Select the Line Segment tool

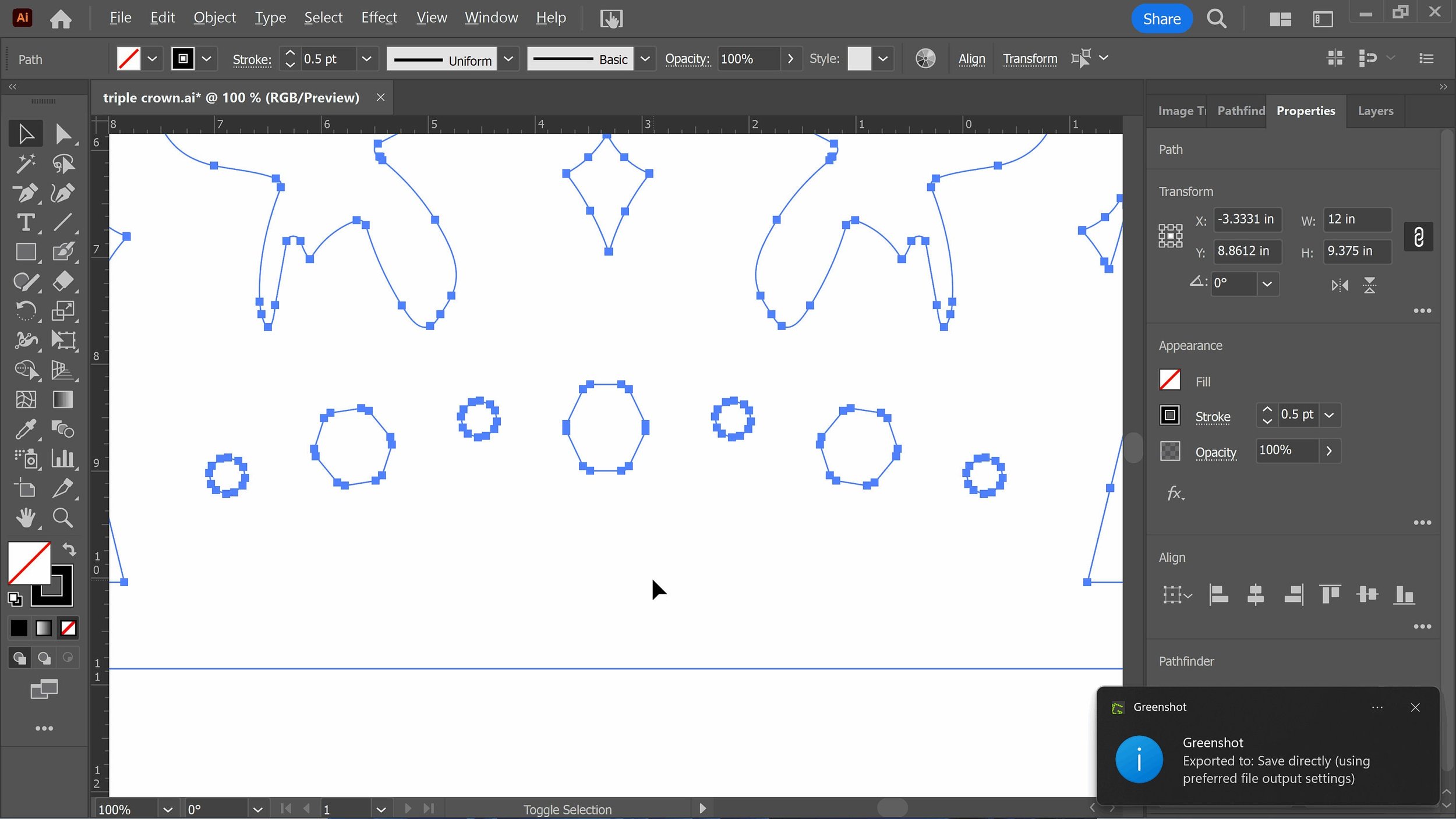click(62, 222)
